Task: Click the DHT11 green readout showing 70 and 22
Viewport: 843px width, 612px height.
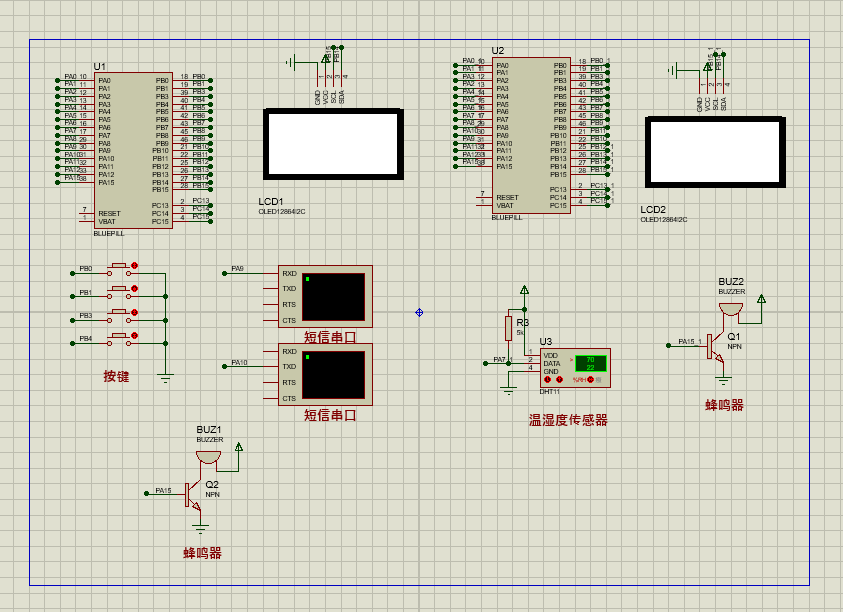Action: click(x=591, y=364)
